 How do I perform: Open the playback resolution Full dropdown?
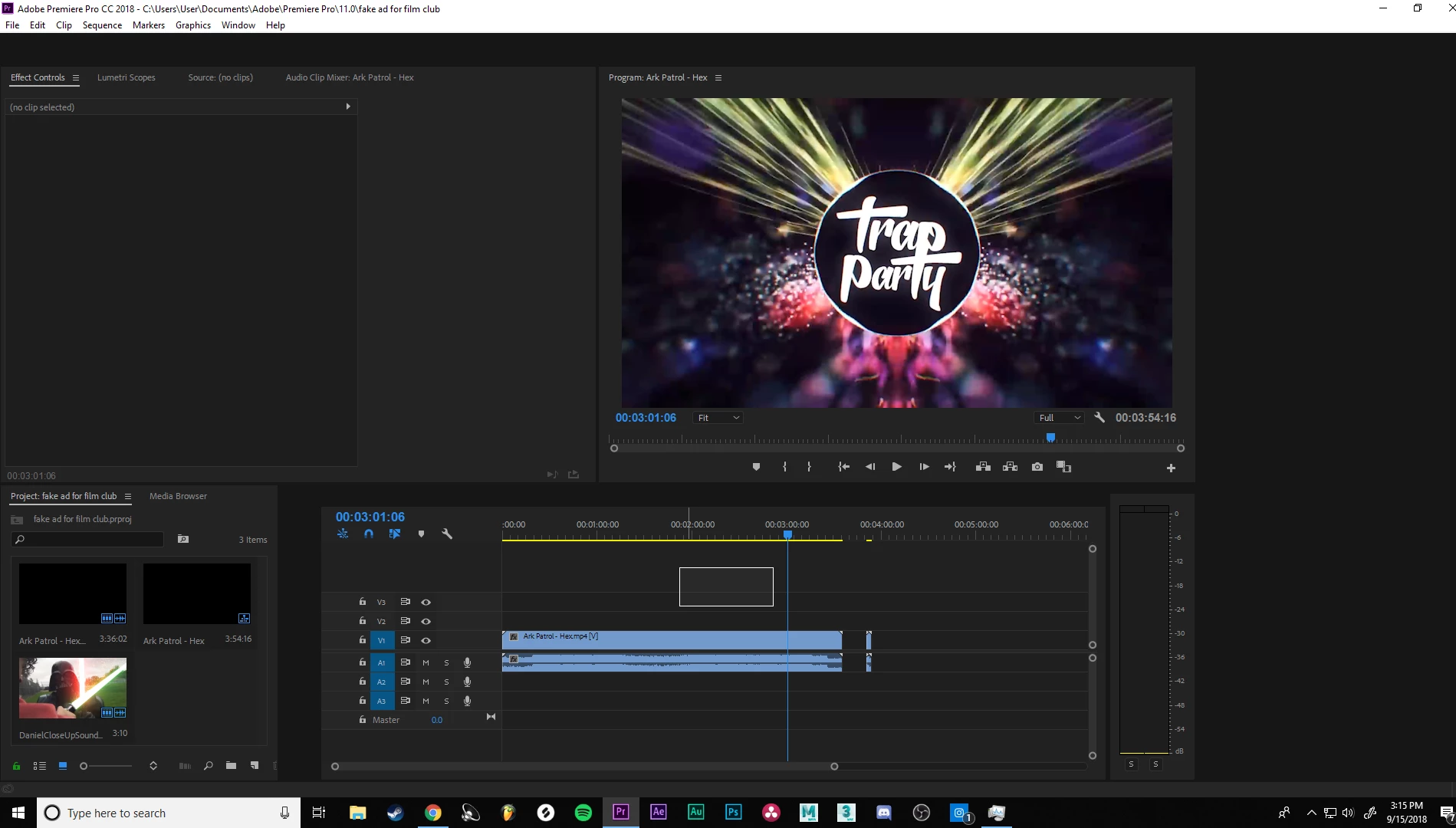click(1060, 418)
